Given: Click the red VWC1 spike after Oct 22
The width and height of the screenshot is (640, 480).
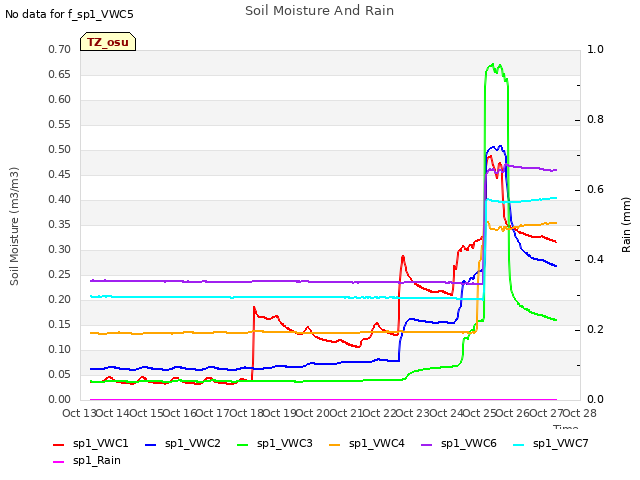Looking at the screenshot, I should coord(403,256).
